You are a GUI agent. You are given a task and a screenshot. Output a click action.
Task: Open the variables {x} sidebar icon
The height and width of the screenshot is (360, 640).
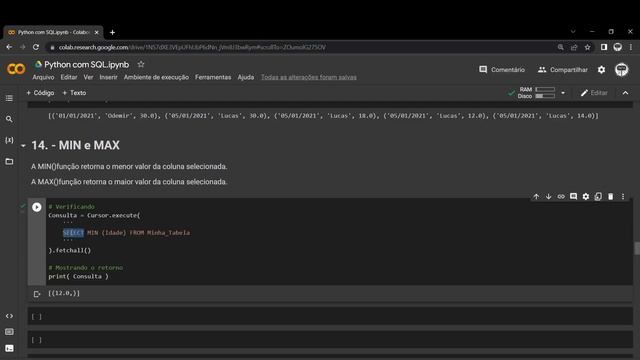(9, 140)
